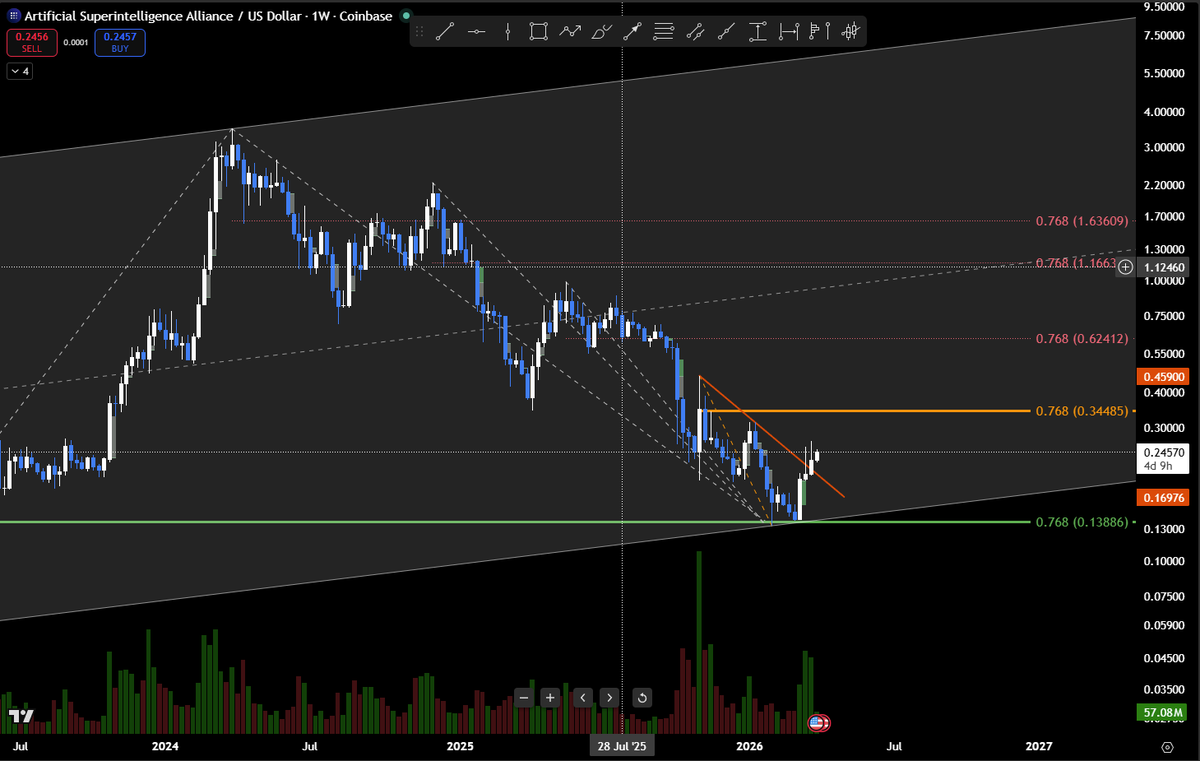1200x761 pixels.
Task: Select the Price Range measure tool
Action: [758, 32]
